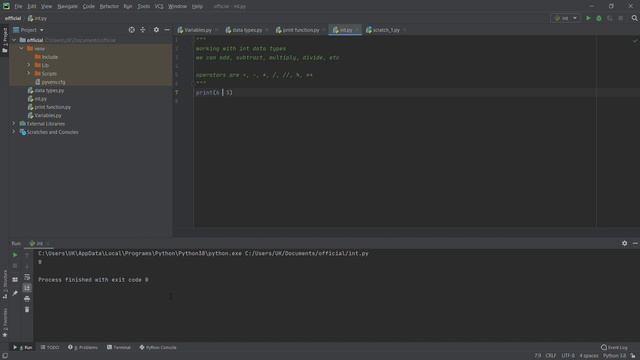Viewport: 640px width, 360px height.
Task: Click the locate/select opened file icon
Action: tap(131, 30)
